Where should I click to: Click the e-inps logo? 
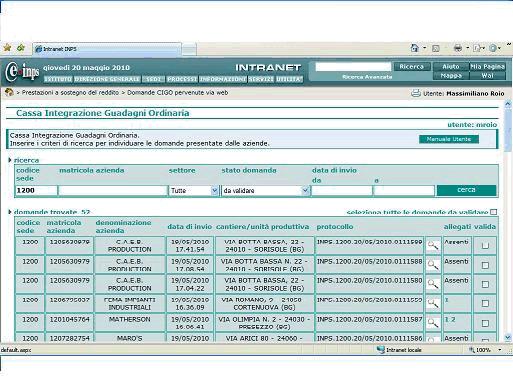point(22,72)
